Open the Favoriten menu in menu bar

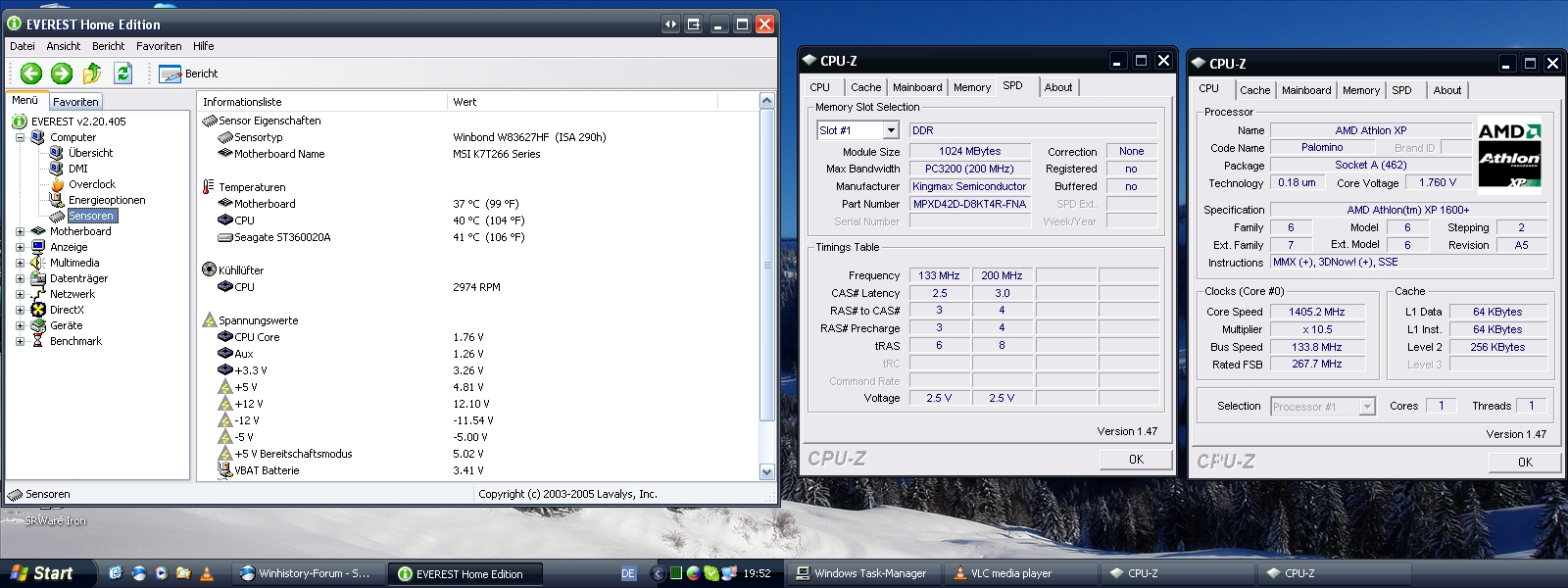pos(159,46)
